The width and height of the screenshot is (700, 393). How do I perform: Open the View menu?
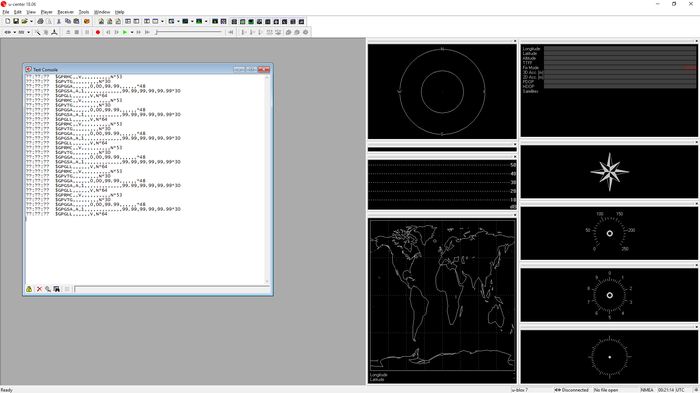[x=31, y=12]
